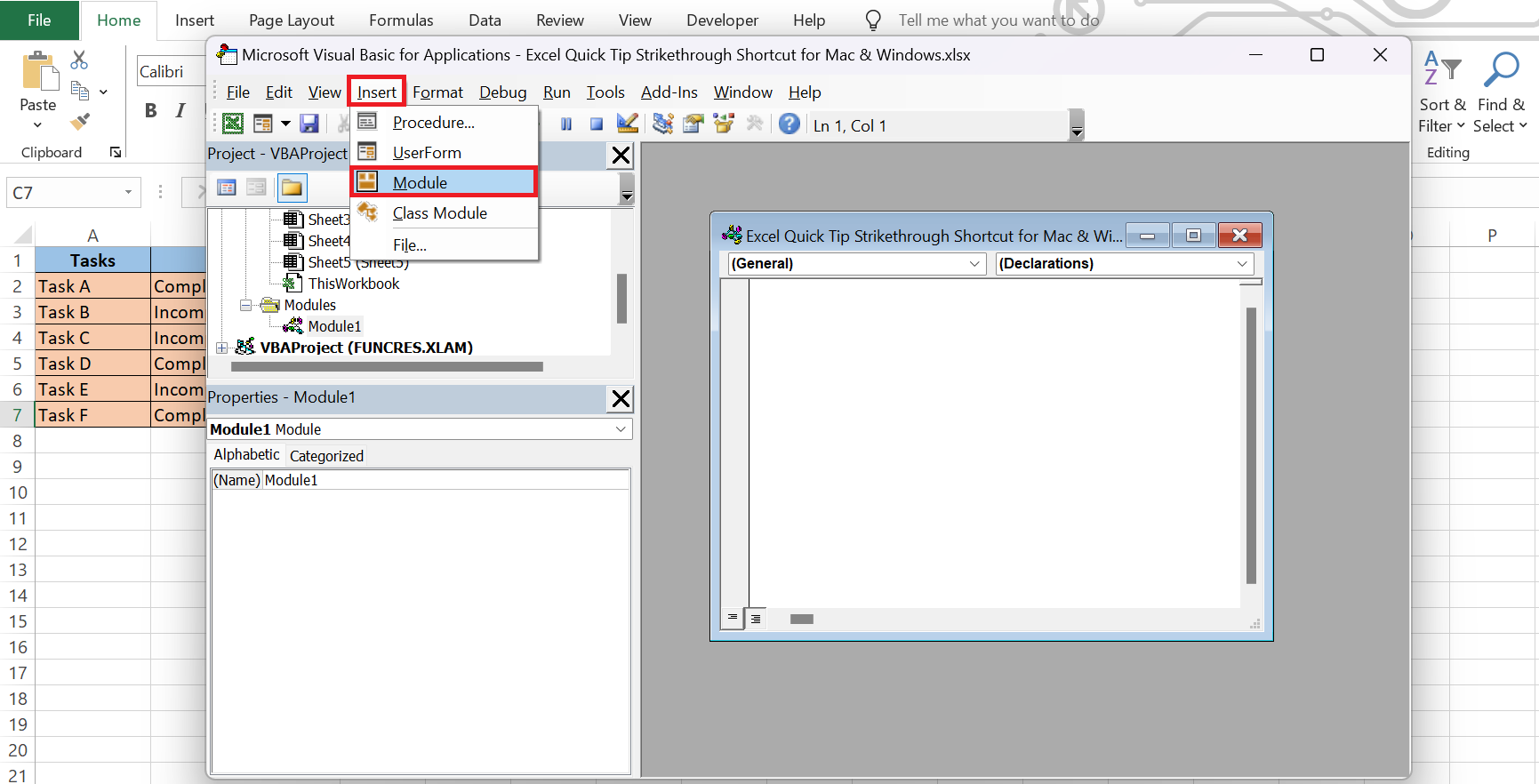Select the UserForm icon in Insert menu

(x=367, y=152)
